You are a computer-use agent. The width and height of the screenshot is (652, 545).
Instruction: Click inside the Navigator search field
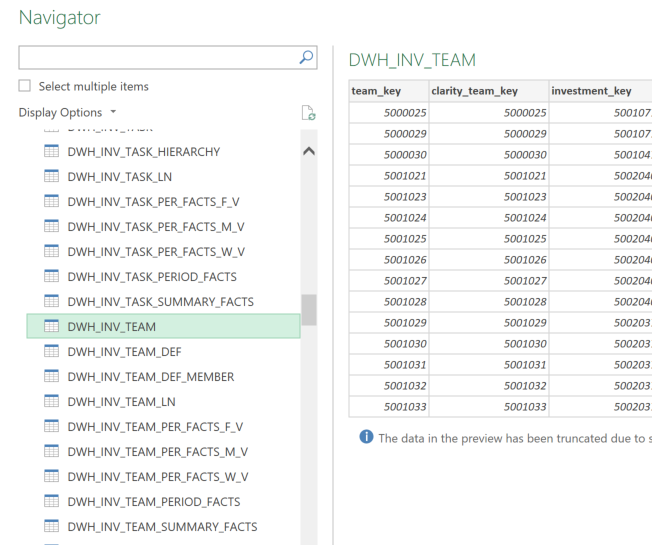pos(158,59)
